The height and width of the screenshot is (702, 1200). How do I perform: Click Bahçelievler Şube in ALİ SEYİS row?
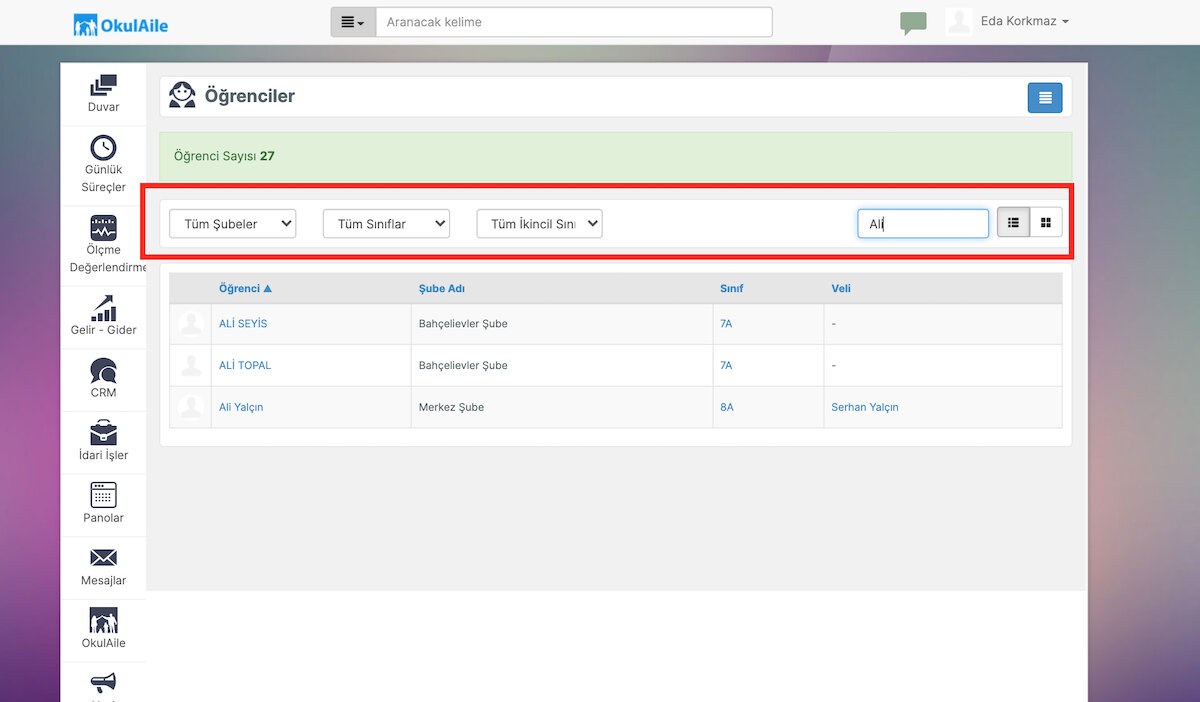pos(463,324)
